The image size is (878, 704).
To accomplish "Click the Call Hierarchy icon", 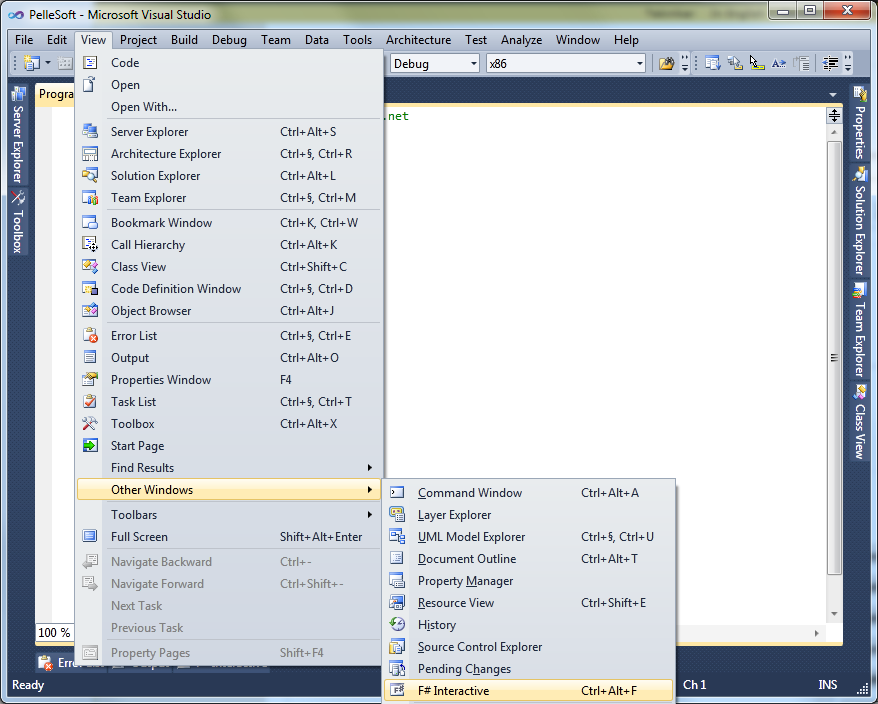I will (x=90, y=245).
